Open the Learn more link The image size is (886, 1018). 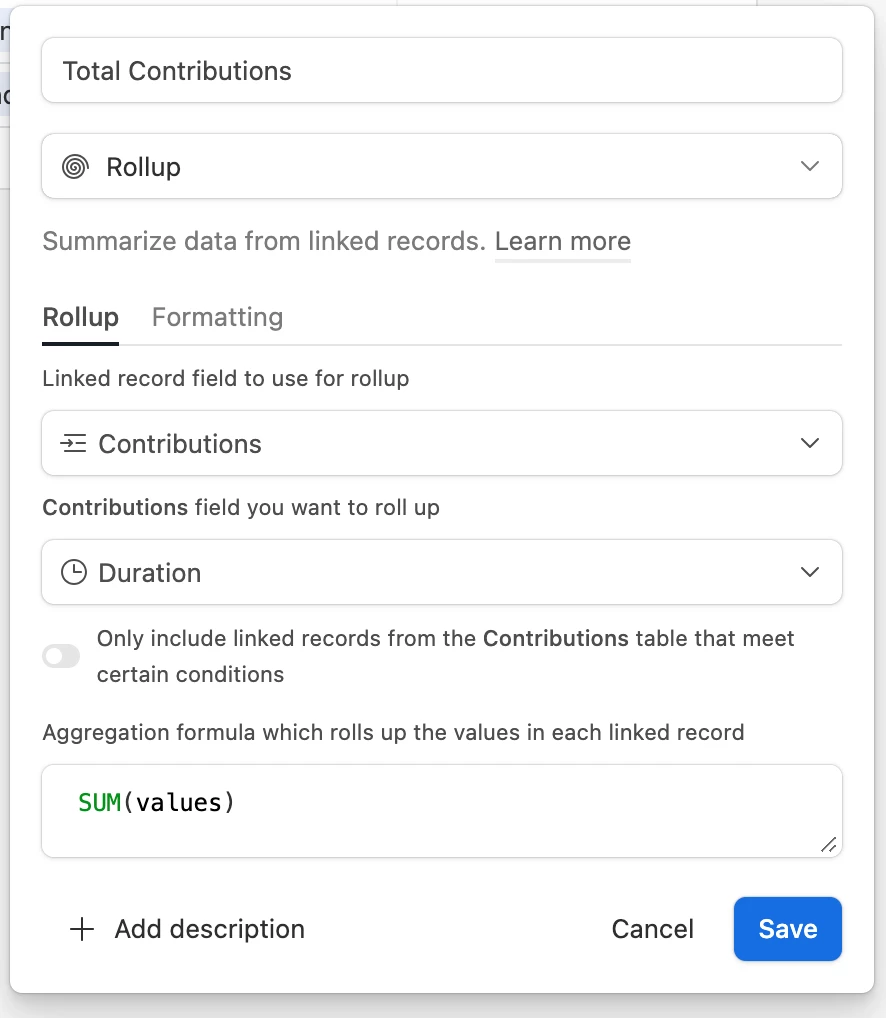[x=562, y=242]
